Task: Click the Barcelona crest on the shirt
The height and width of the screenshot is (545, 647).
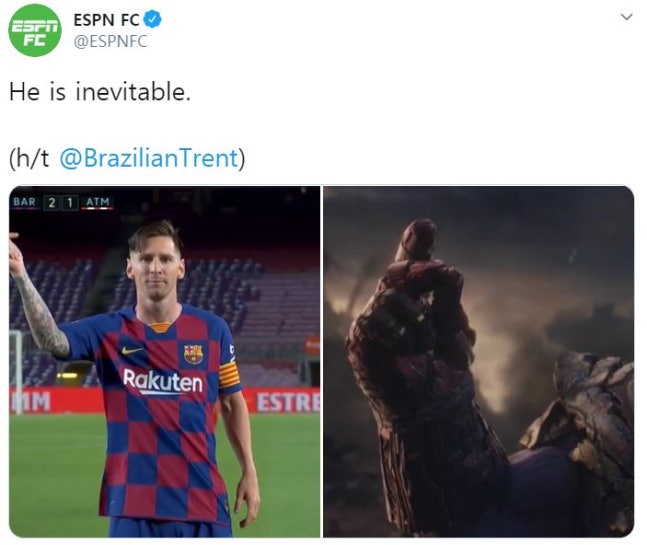Action: point(194,354)
